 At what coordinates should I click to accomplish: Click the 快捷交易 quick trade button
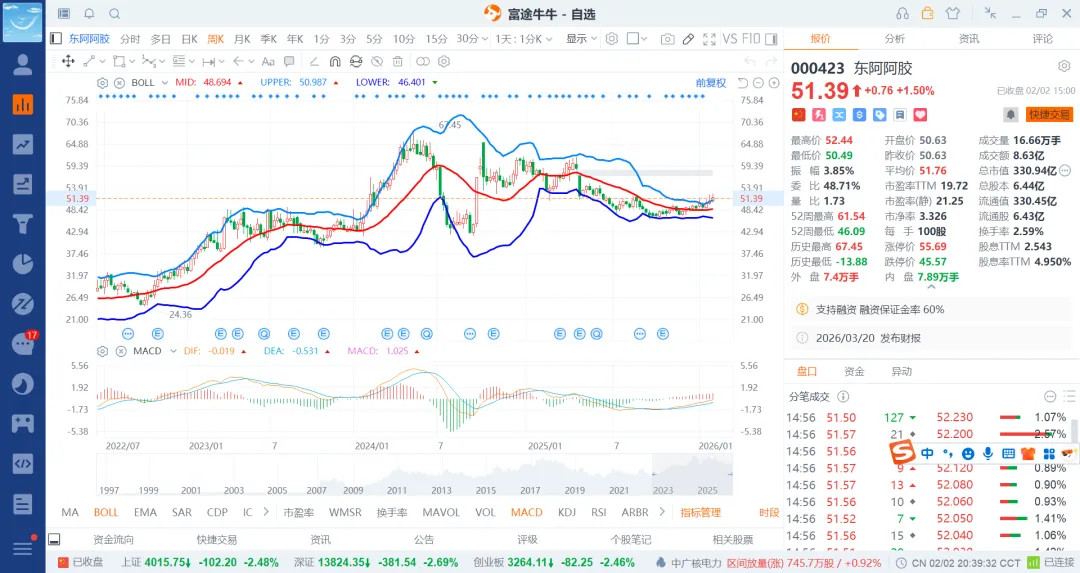[x=1049, y=115]
